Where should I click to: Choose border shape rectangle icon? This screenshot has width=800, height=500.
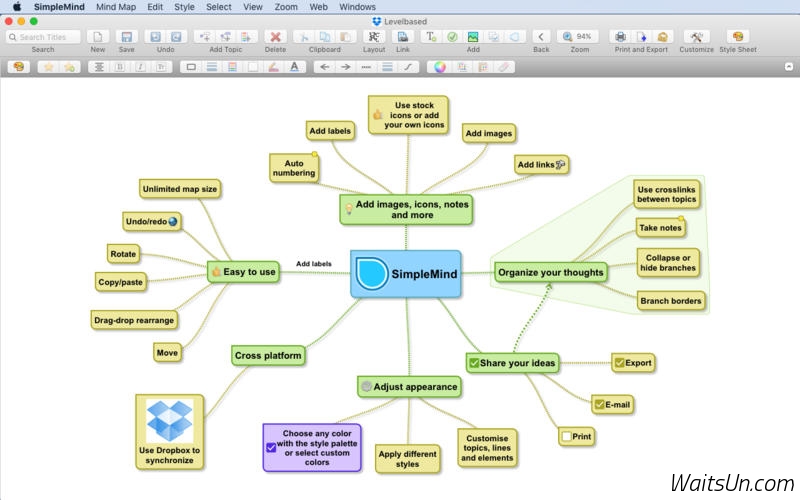pos(191,67)
